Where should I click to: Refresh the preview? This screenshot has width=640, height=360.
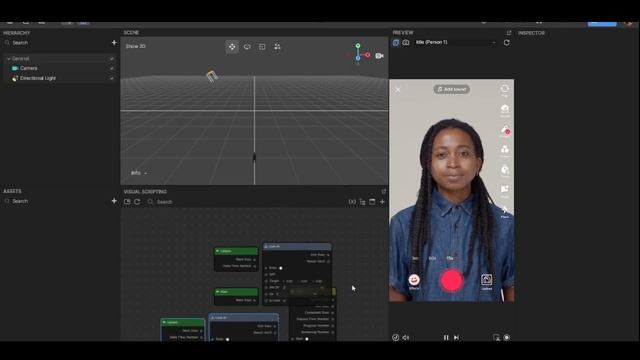[x=507, y=42]
